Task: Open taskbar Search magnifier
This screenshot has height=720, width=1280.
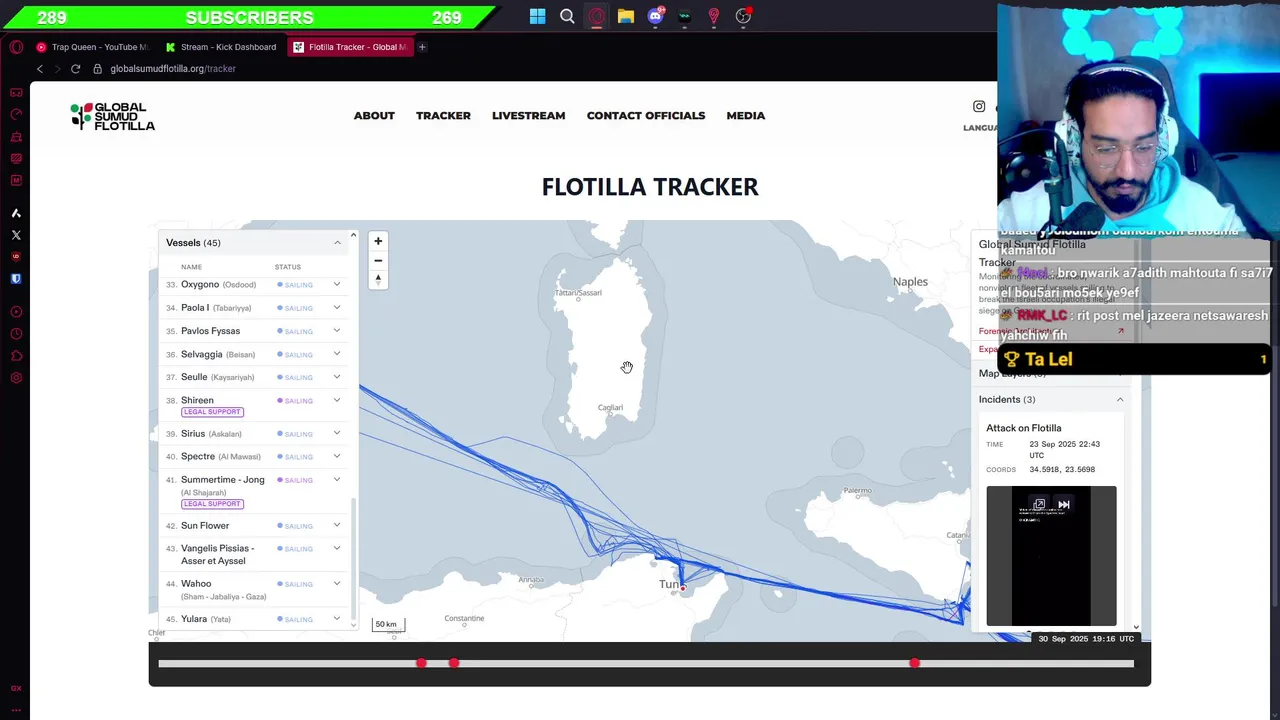Action: tap(567, 16)
